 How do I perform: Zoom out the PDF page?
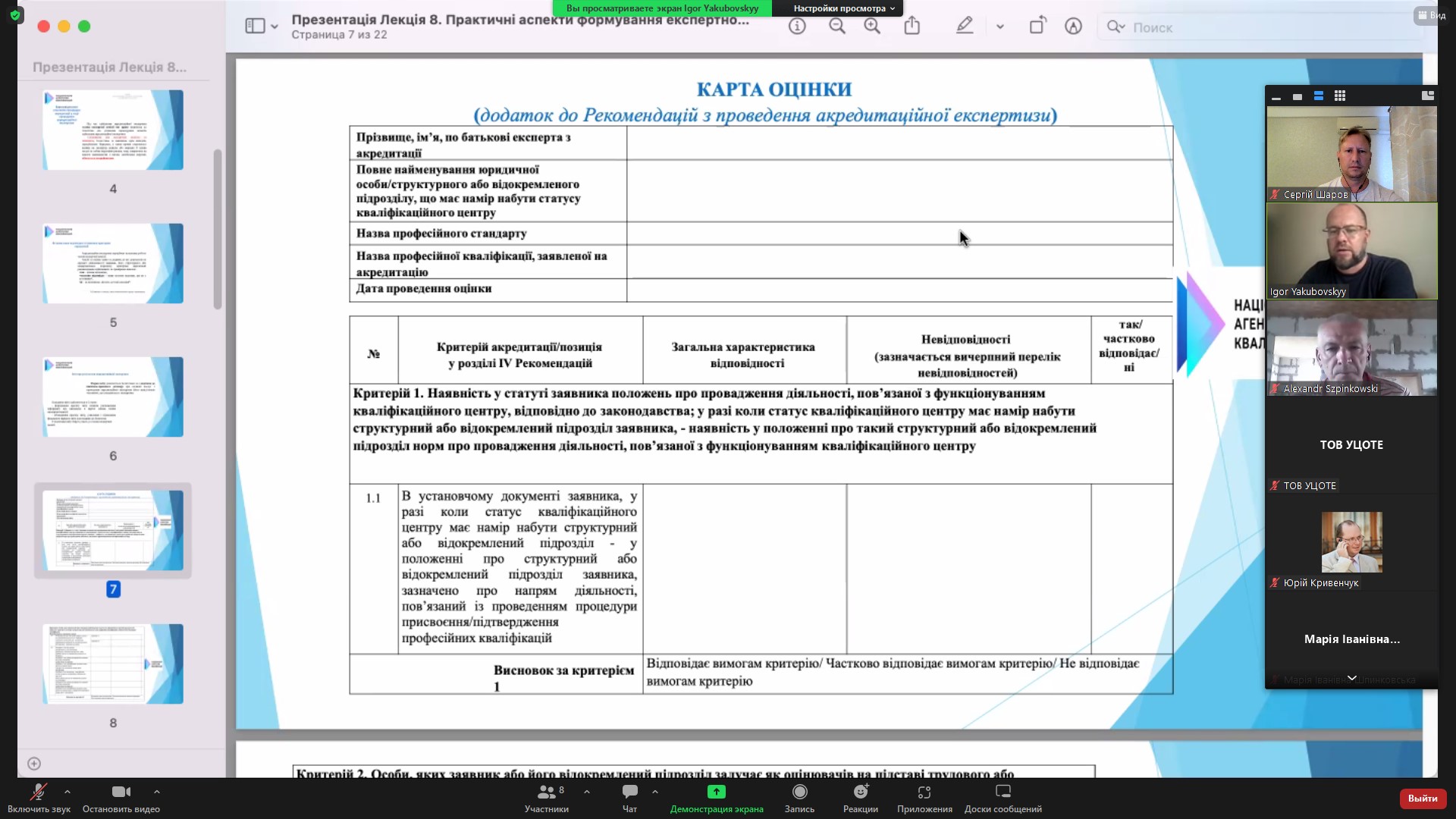pyautogui.click(x=837, y=27)
